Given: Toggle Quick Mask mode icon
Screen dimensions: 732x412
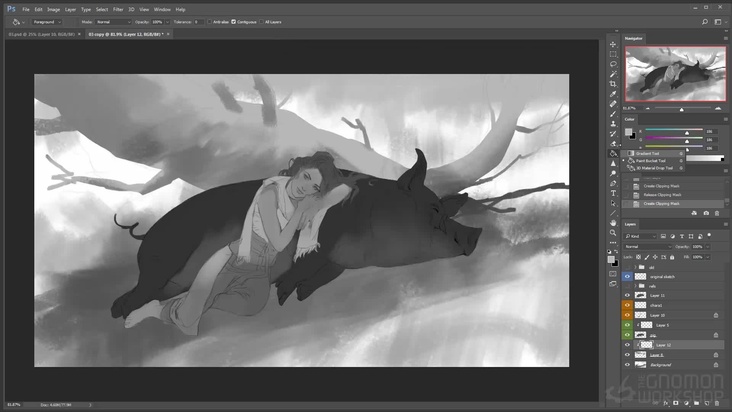Looking at the screenshot, I should pos(613,274).
